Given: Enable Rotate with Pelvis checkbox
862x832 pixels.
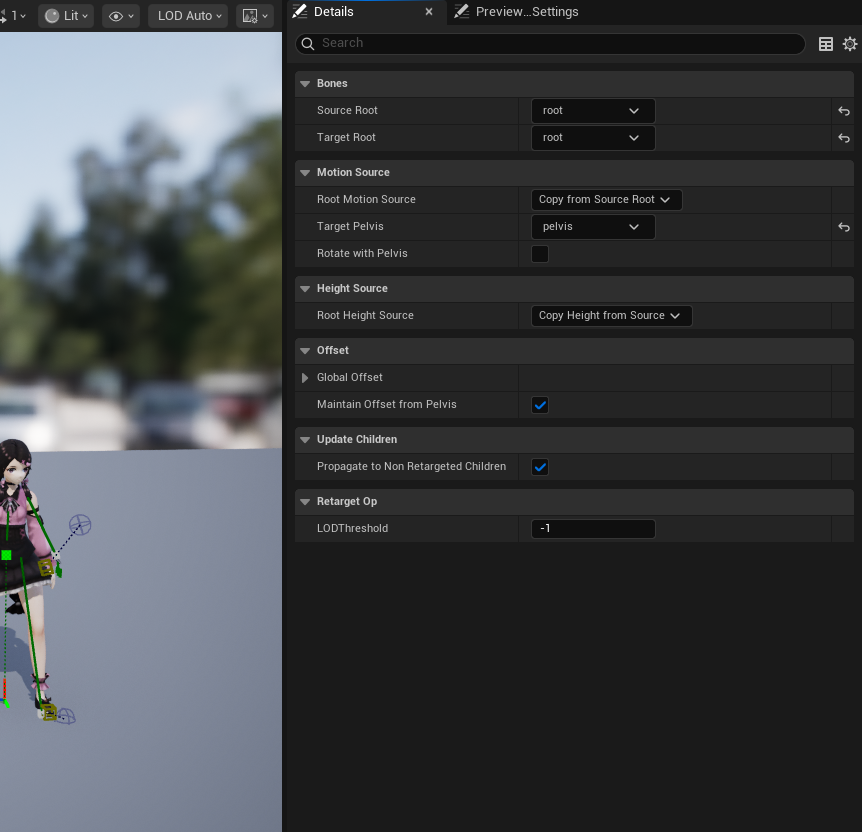Looking at the screenshot, I should point(540,254).
